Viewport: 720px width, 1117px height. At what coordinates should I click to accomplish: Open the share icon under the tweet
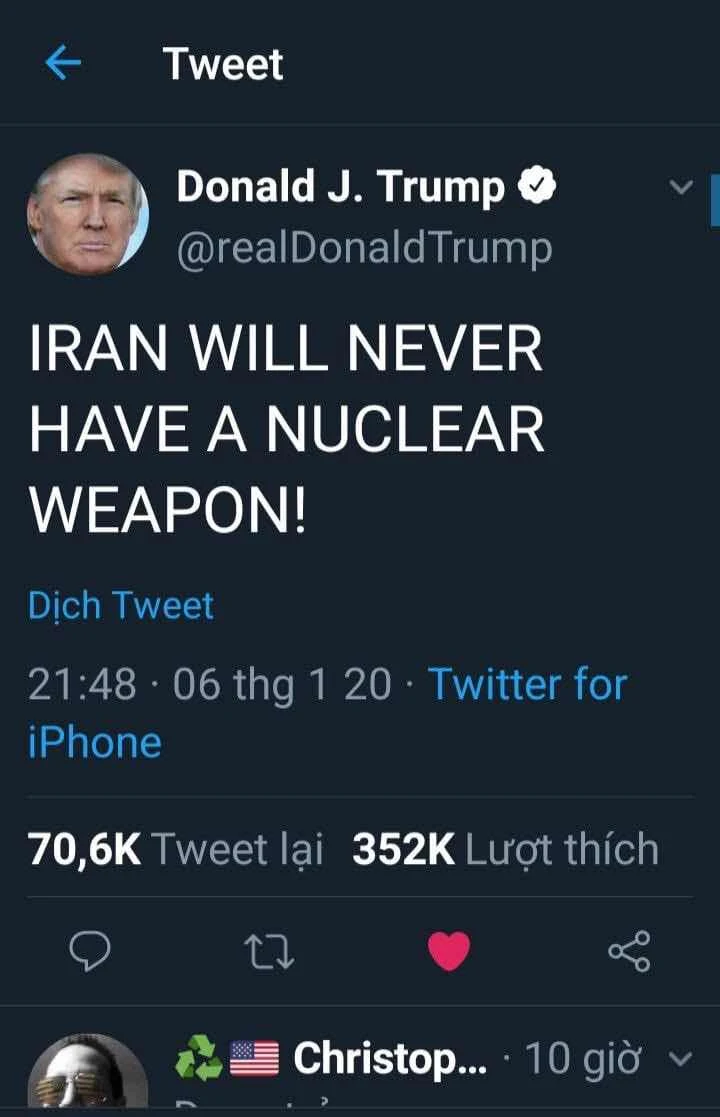coord(630,951)
